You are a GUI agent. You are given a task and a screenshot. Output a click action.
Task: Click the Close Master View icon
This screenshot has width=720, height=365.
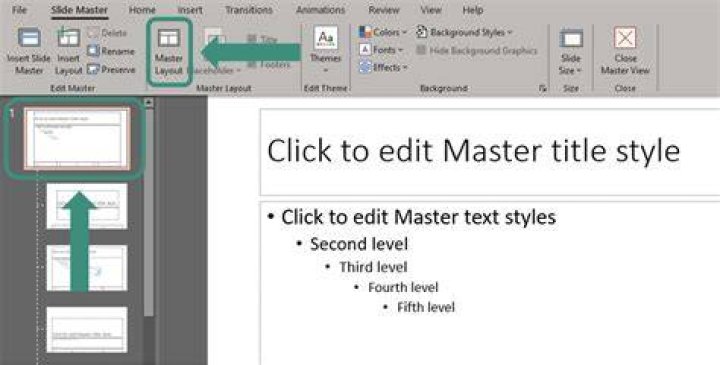[625, 37]
